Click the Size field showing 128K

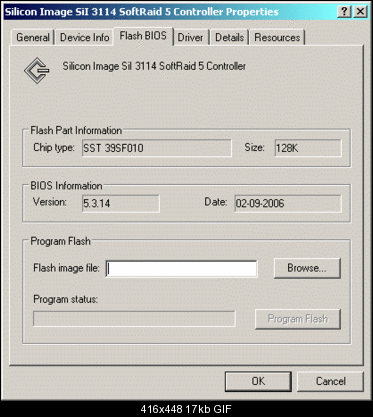(308, 148)
